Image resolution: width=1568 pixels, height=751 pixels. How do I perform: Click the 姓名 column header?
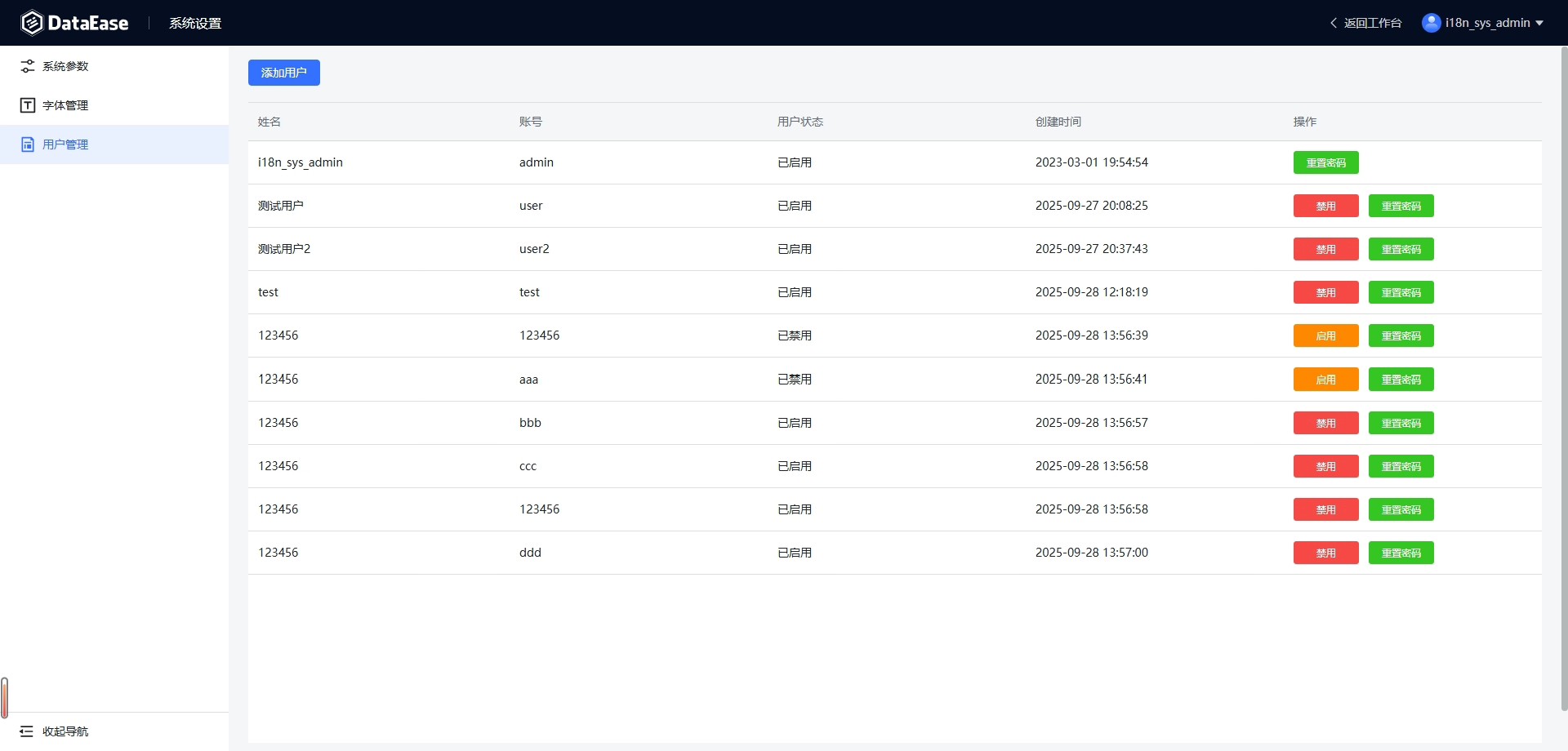coord(269,122)
